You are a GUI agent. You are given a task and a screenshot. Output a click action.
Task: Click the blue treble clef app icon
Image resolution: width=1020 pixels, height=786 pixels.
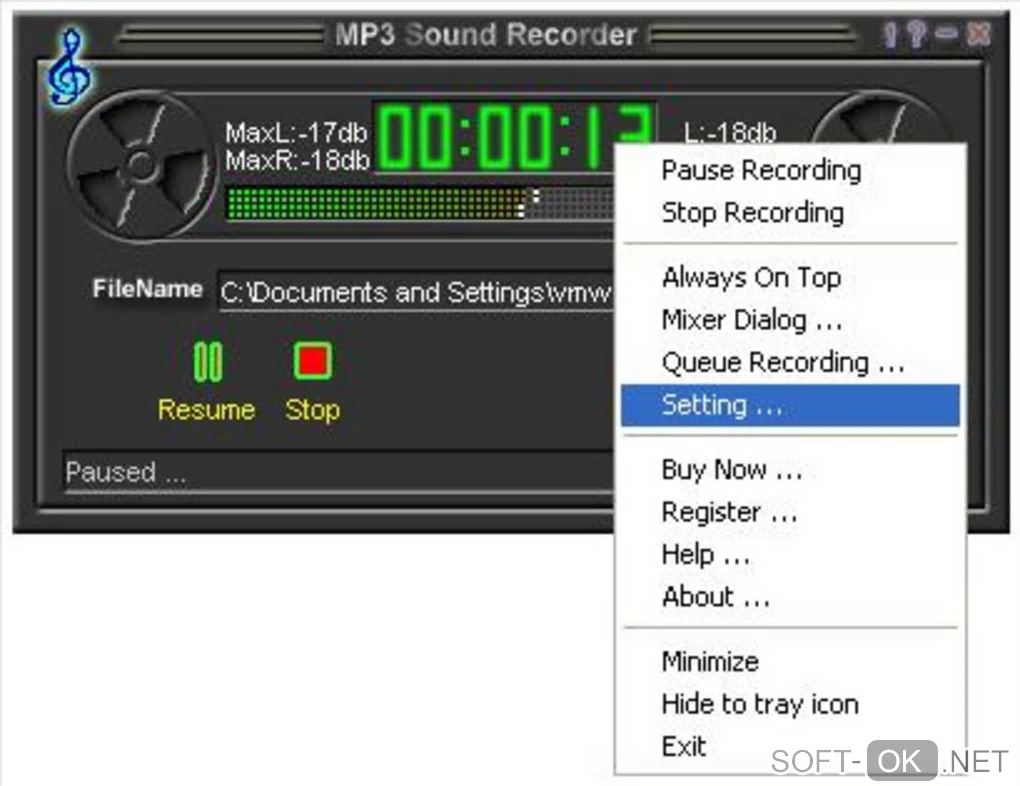click(x=68, y=67)
